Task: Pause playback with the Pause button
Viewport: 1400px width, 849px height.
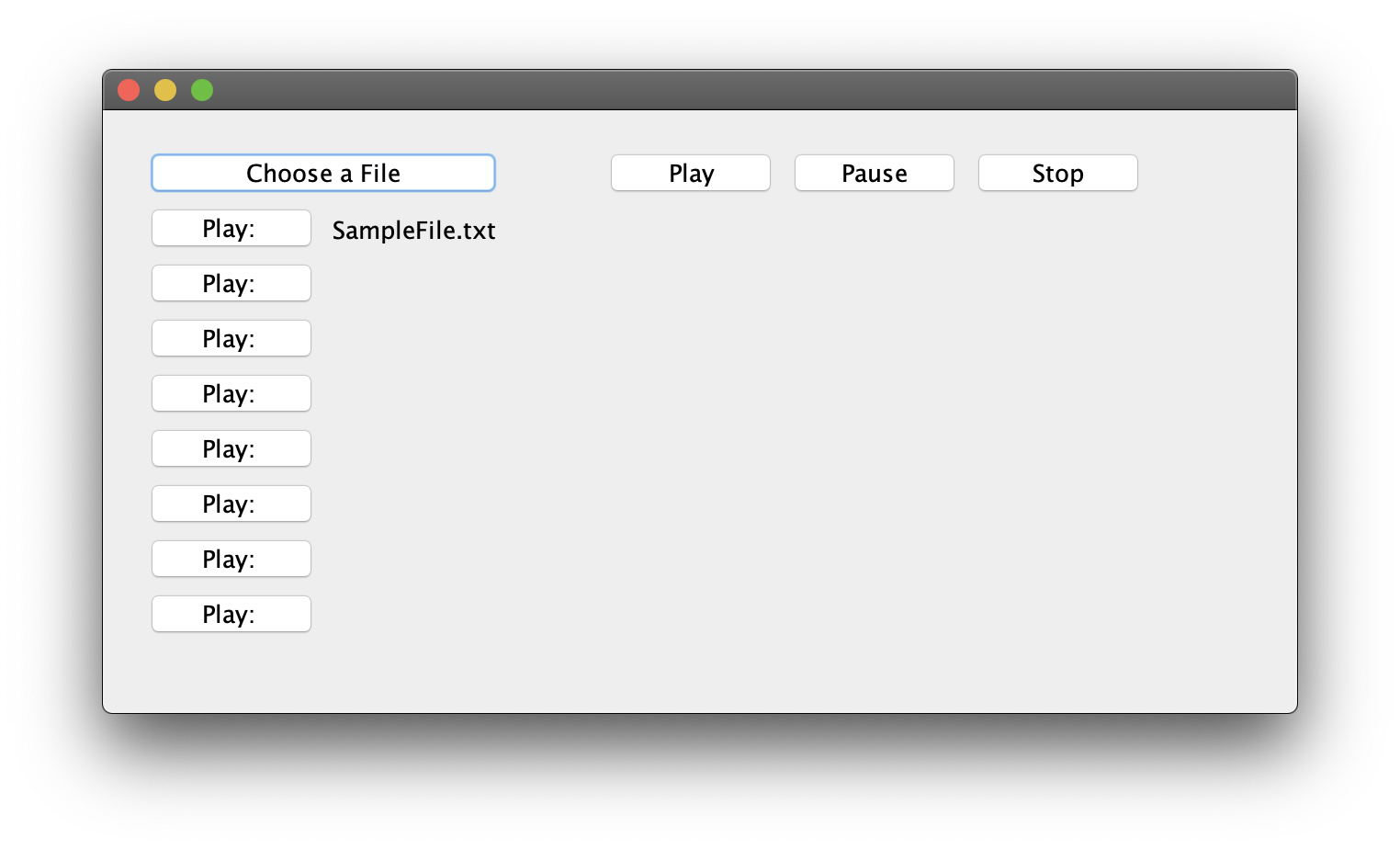Action: tap(874, 173)
